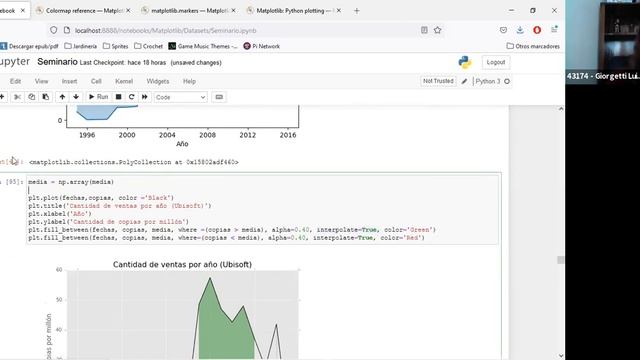The height and width of the screenshot is (360, 640).
Task: Close the matplotlib.markers tab
Action: coord(233,11)
